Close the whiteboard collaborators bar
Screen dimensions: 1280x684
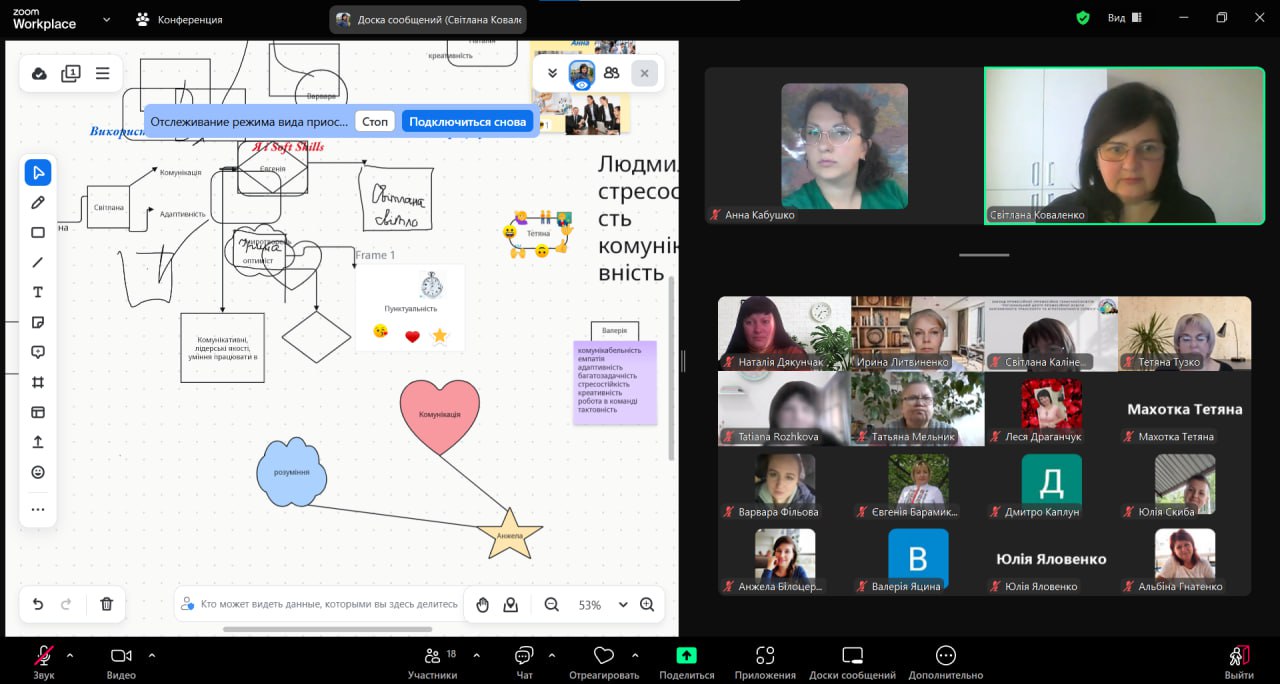tap(645, 73)
